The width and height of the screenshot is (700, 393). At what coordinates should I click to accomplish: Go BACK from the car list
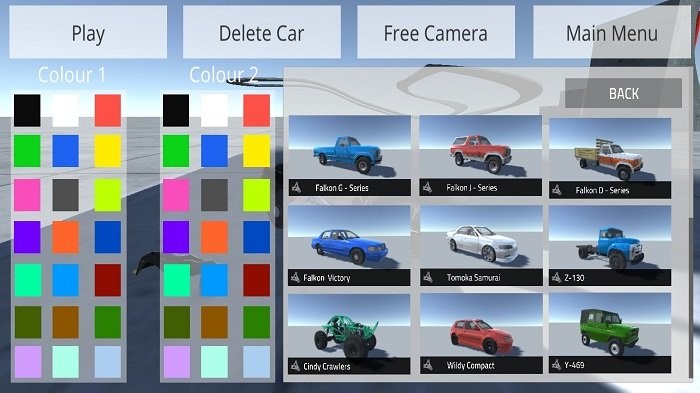623,93
